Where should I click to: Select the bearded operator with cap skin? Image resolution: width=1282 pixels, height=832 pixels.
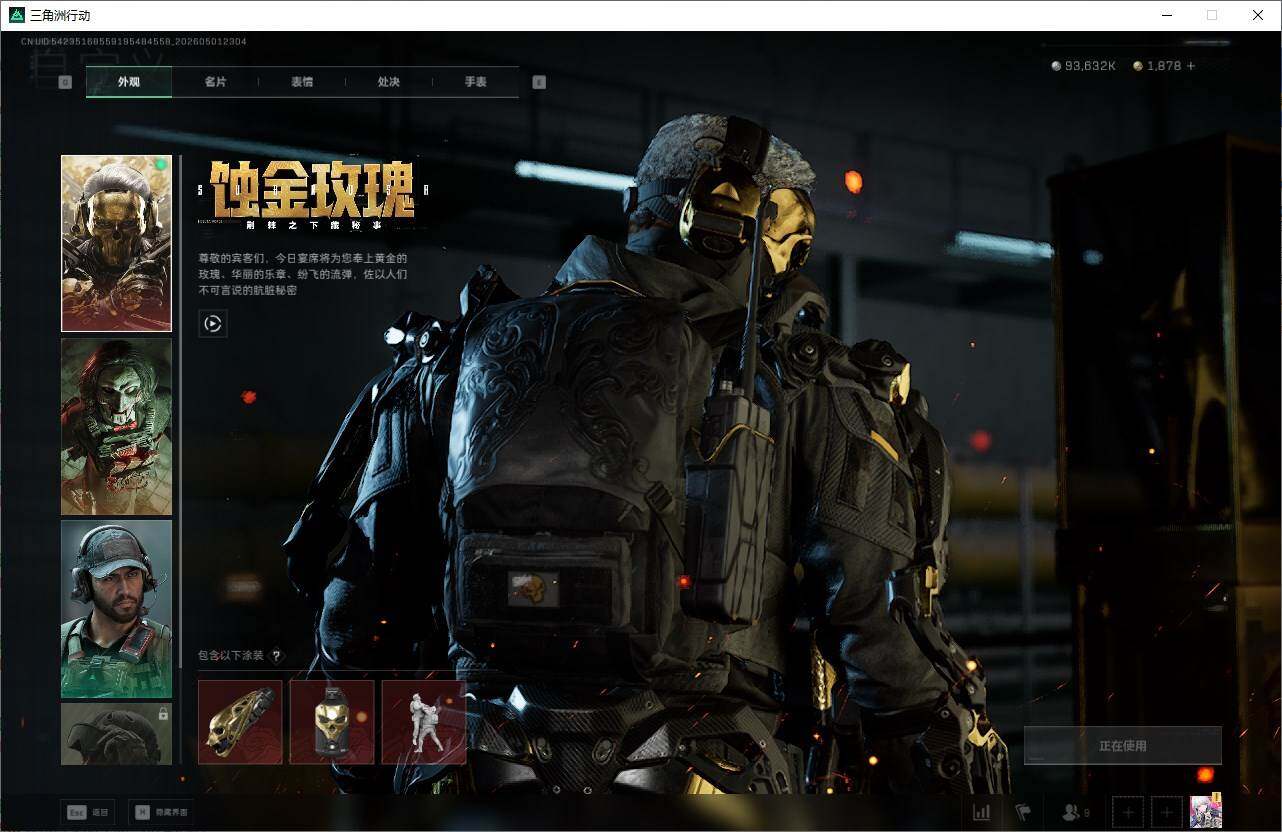pyautogui.click(x=116, y=609)
